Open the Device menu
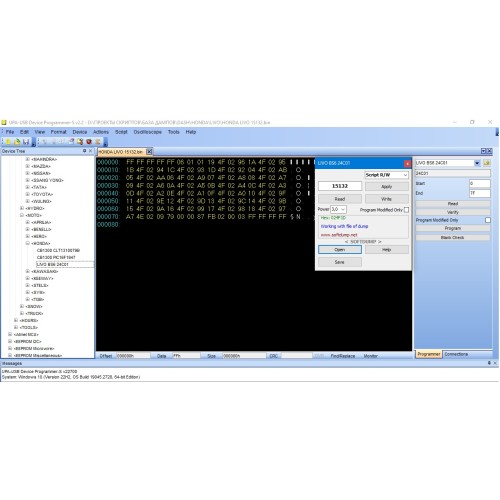The width and height of the screenshot is (500, 500). (x=80, y=132)
